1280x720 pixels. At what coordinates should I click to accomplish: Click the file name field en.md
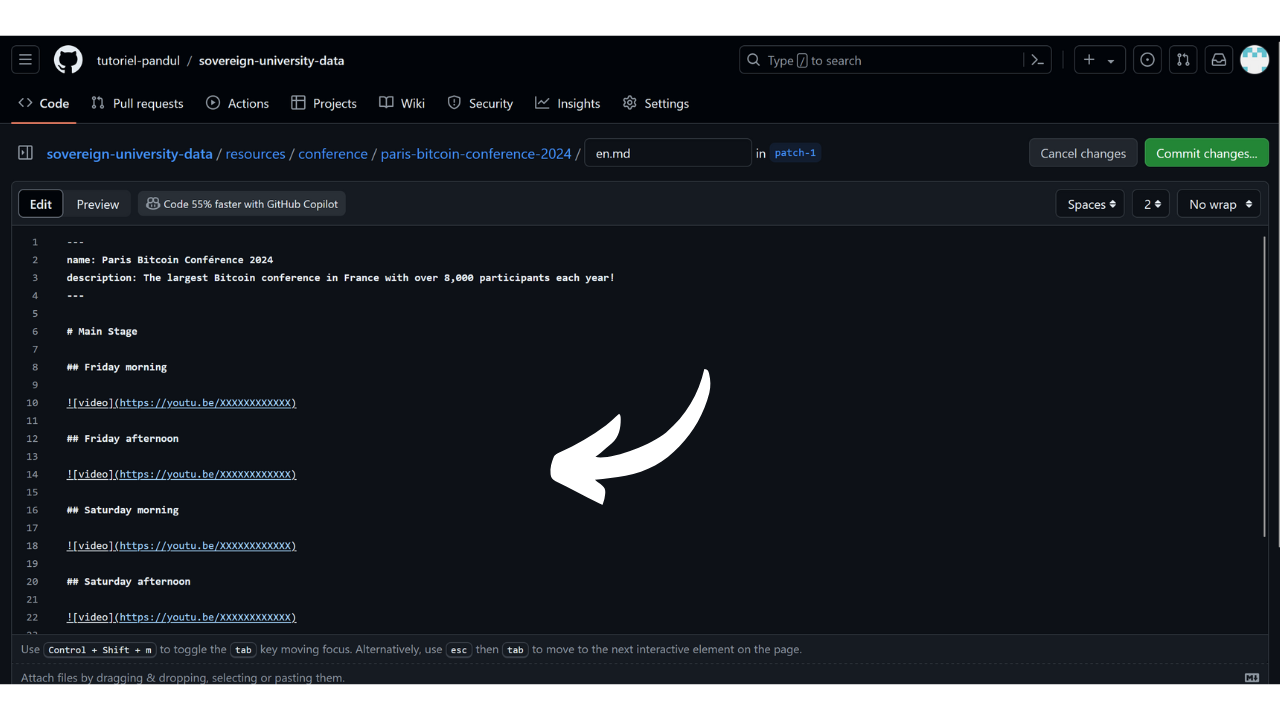[x=668, y=153]
